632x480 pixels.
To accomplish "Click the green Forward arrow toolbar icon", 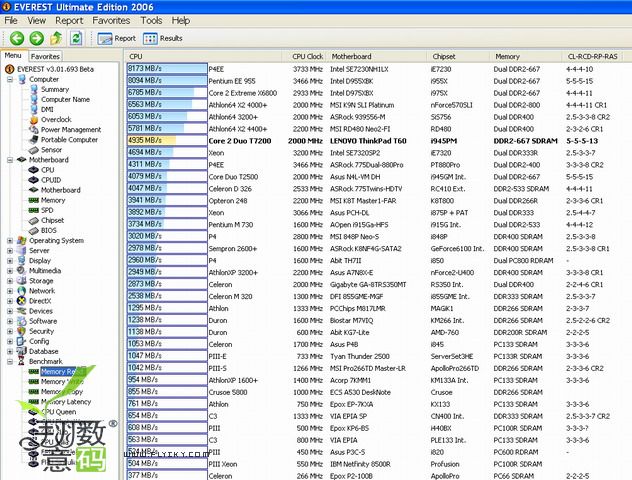I will pos(37,38).
